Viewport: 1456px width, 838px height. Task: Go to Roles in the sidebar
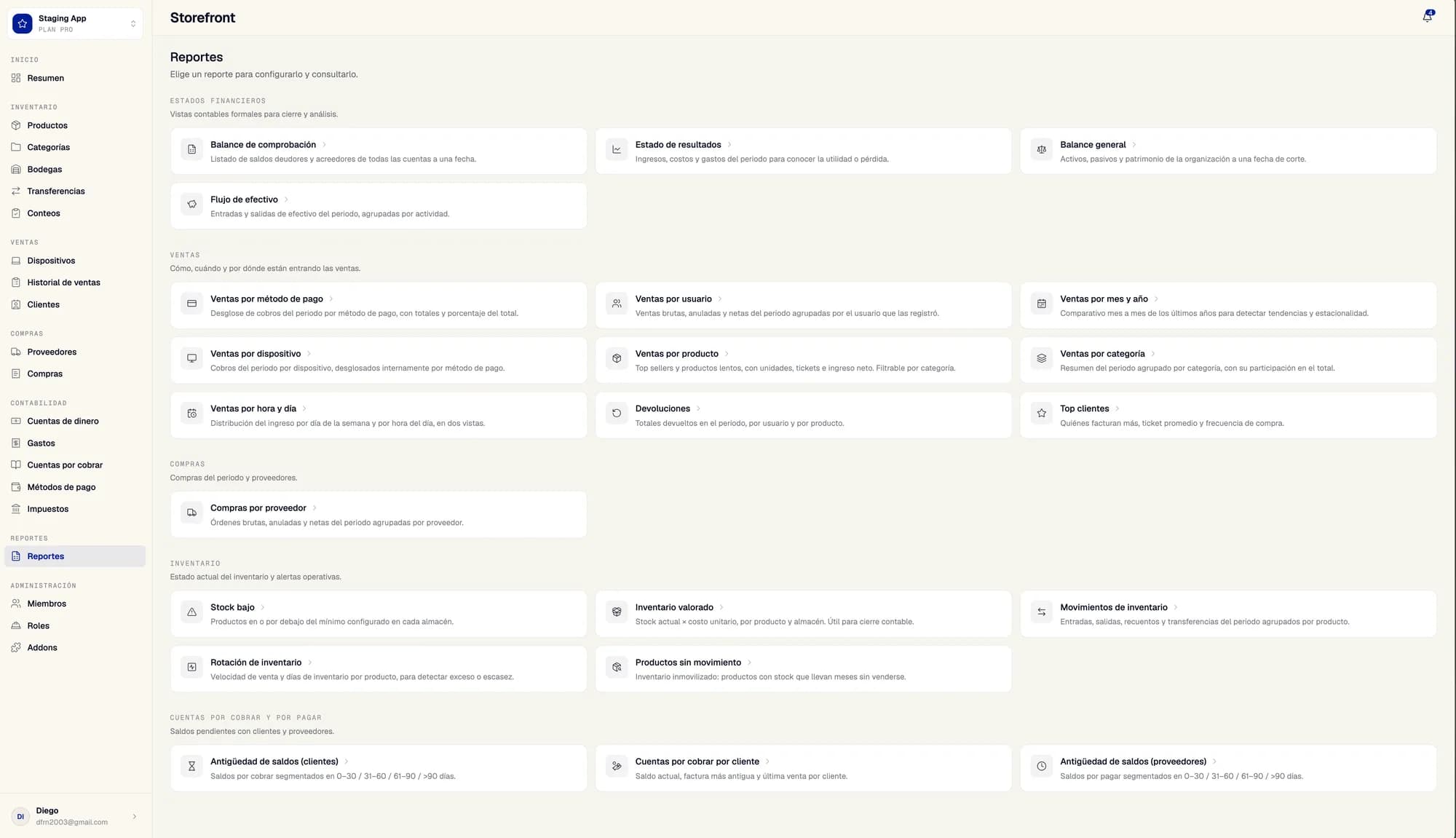[x=75, y=625]
